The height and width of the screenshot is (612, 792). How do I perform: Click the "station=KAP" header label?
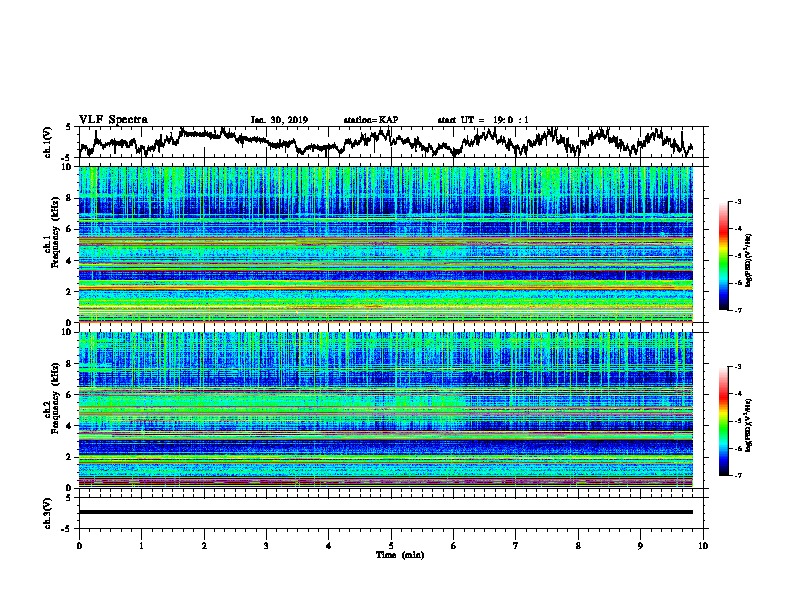pyautogui.click(x=371, y=120)
